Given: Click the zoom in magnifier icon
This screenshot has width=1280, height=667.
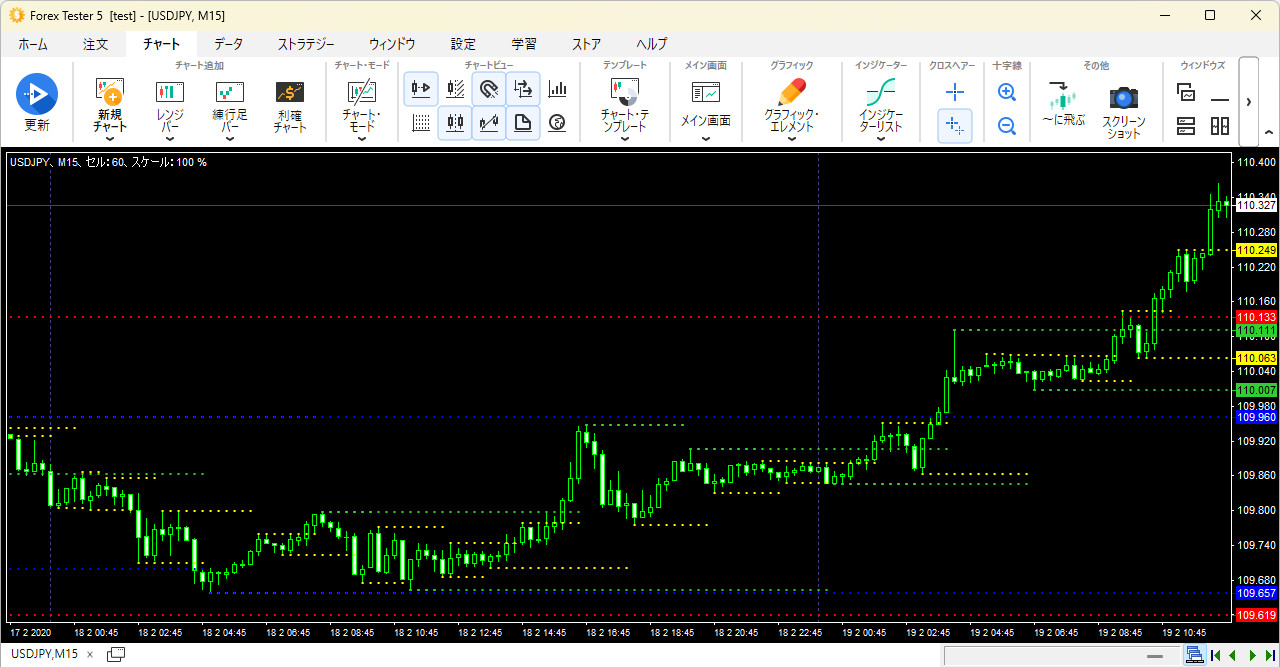Looking at the screenshot, I should tap(1007, 92).
